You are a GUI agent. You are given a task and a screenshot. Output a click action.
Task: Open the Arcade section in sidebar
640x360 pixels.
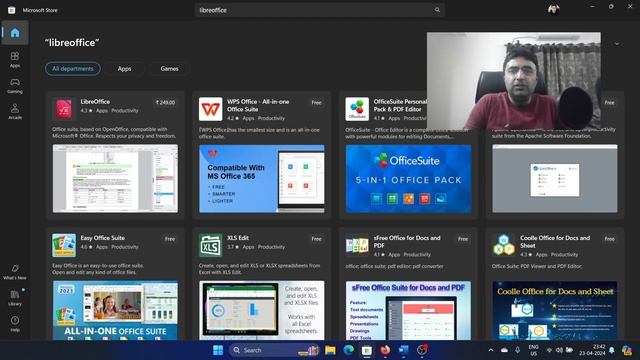[15, 111]
